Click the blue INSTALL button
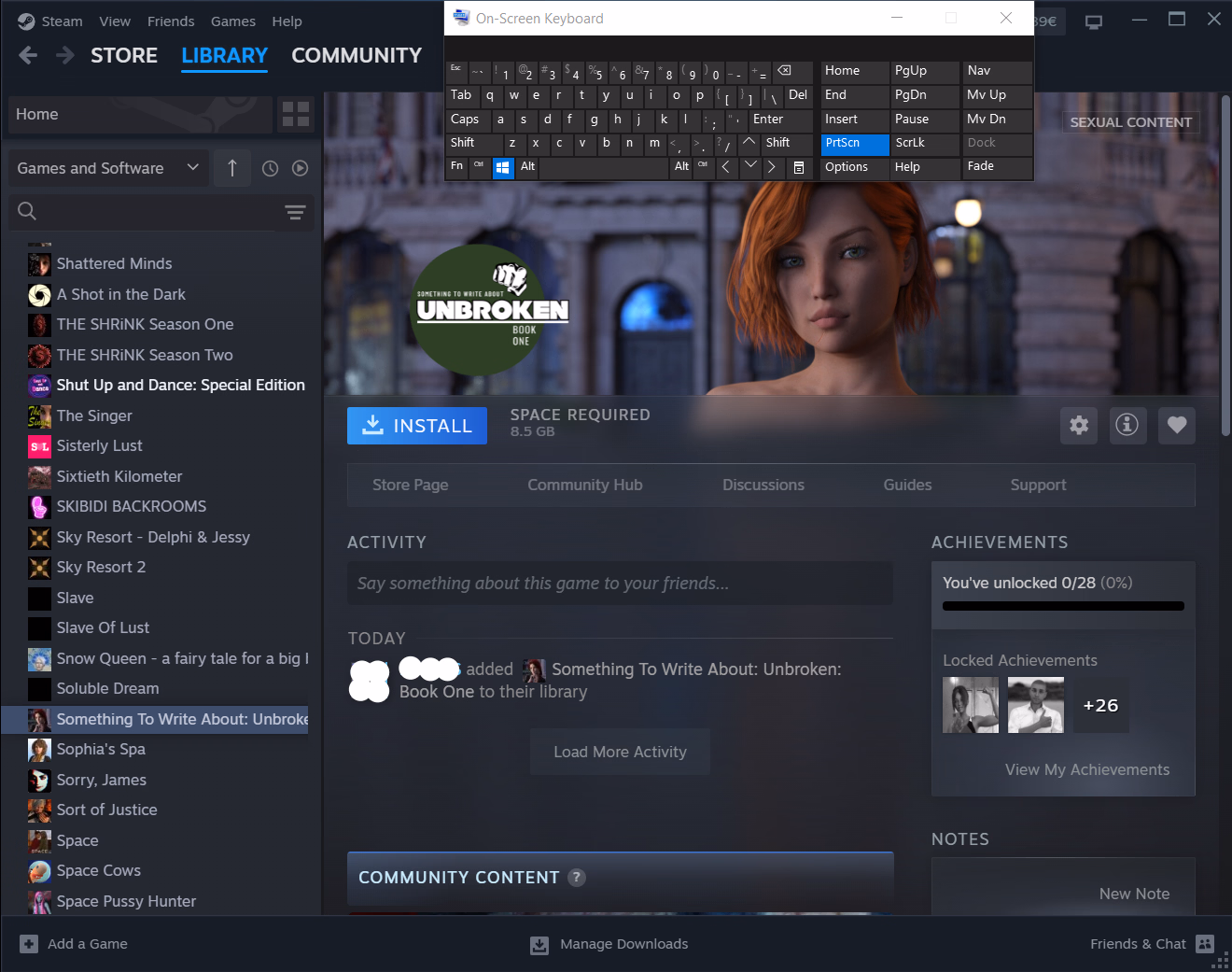 [x=417, y=426]
